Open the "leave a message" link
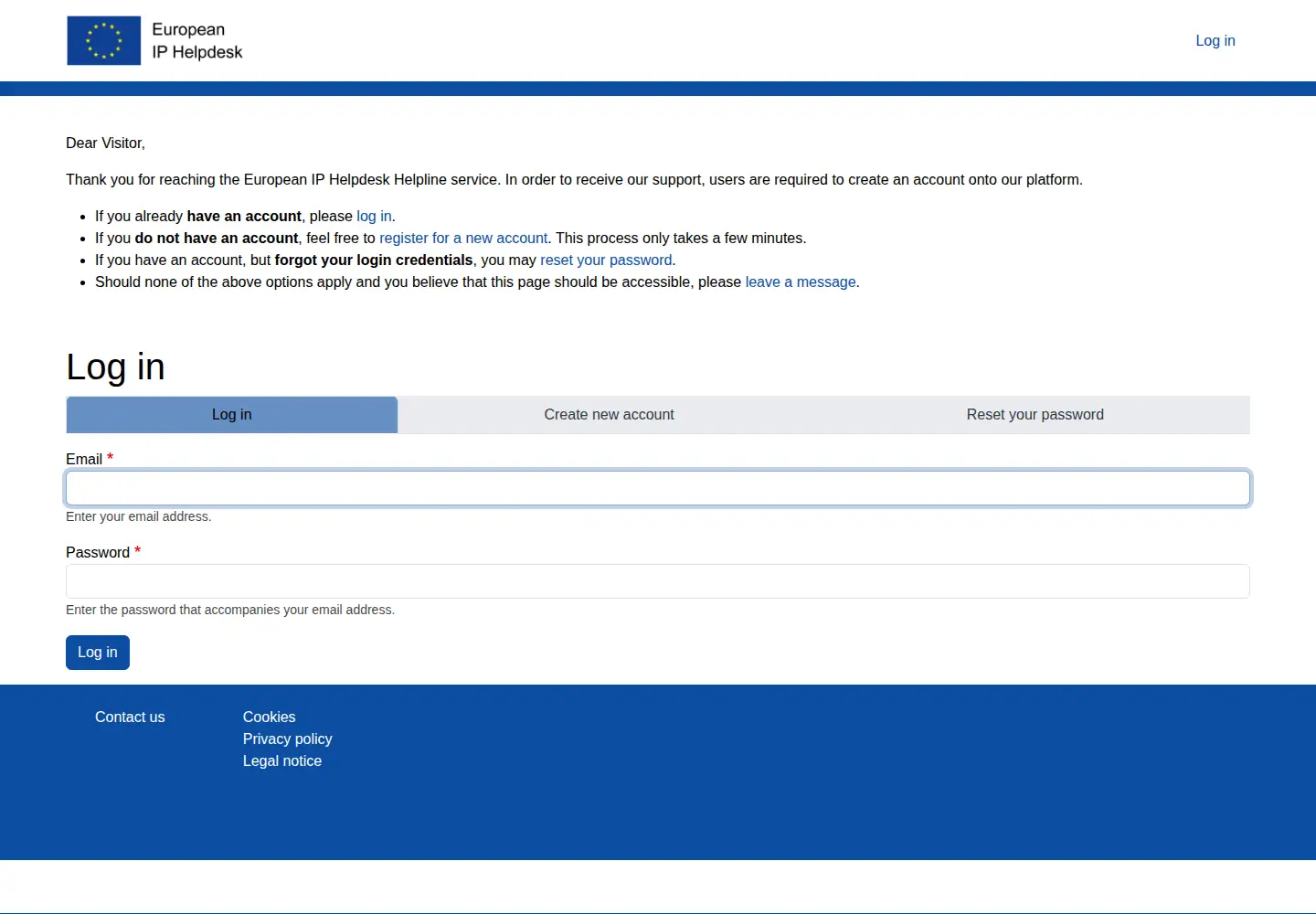1316x914 pixels. [x=801, y=282]
